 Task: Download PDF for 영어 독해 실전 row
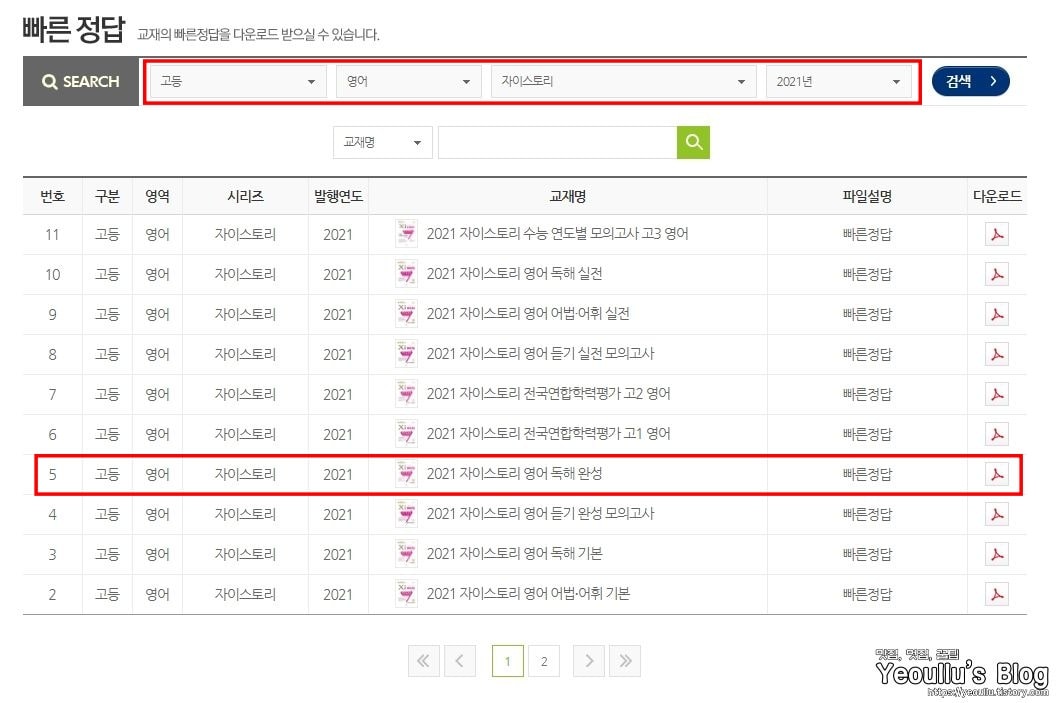pyautogui.click(x=997, y=274)
